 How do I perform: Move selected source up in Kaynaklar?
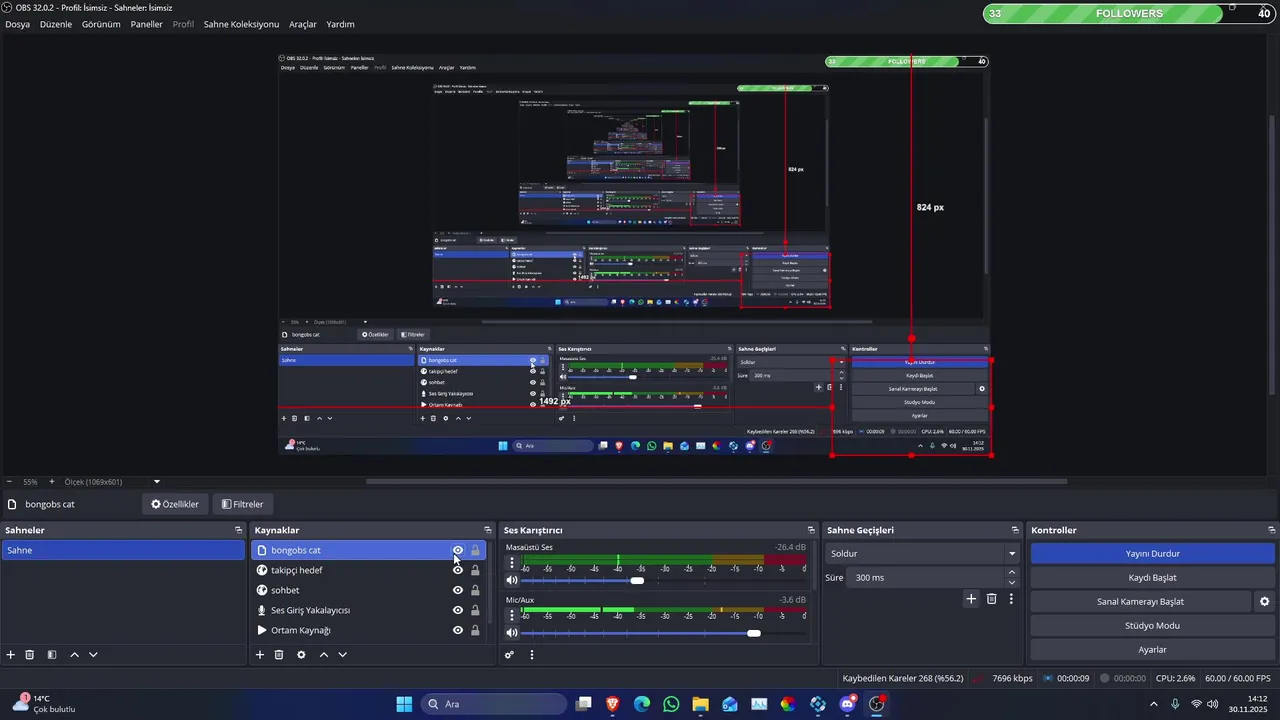pyautogui.click(x=323, y=655)
